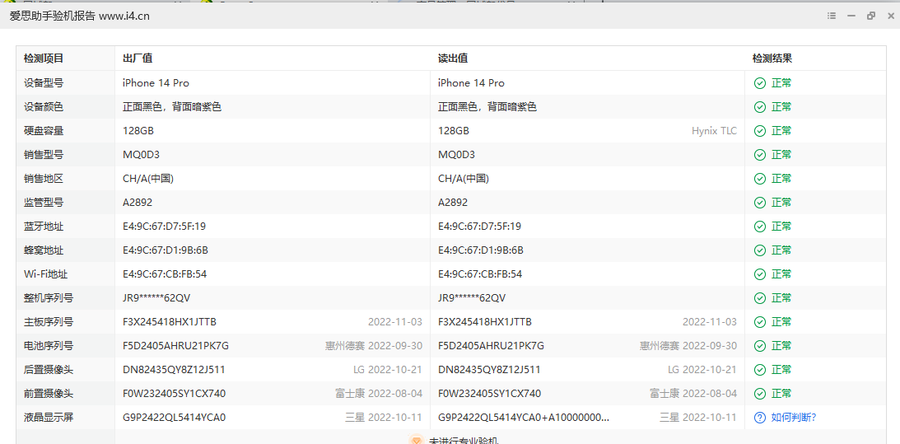900x444 pixels.
Task: Click the Hynix TLC storage note
Action: pos(714,131)
